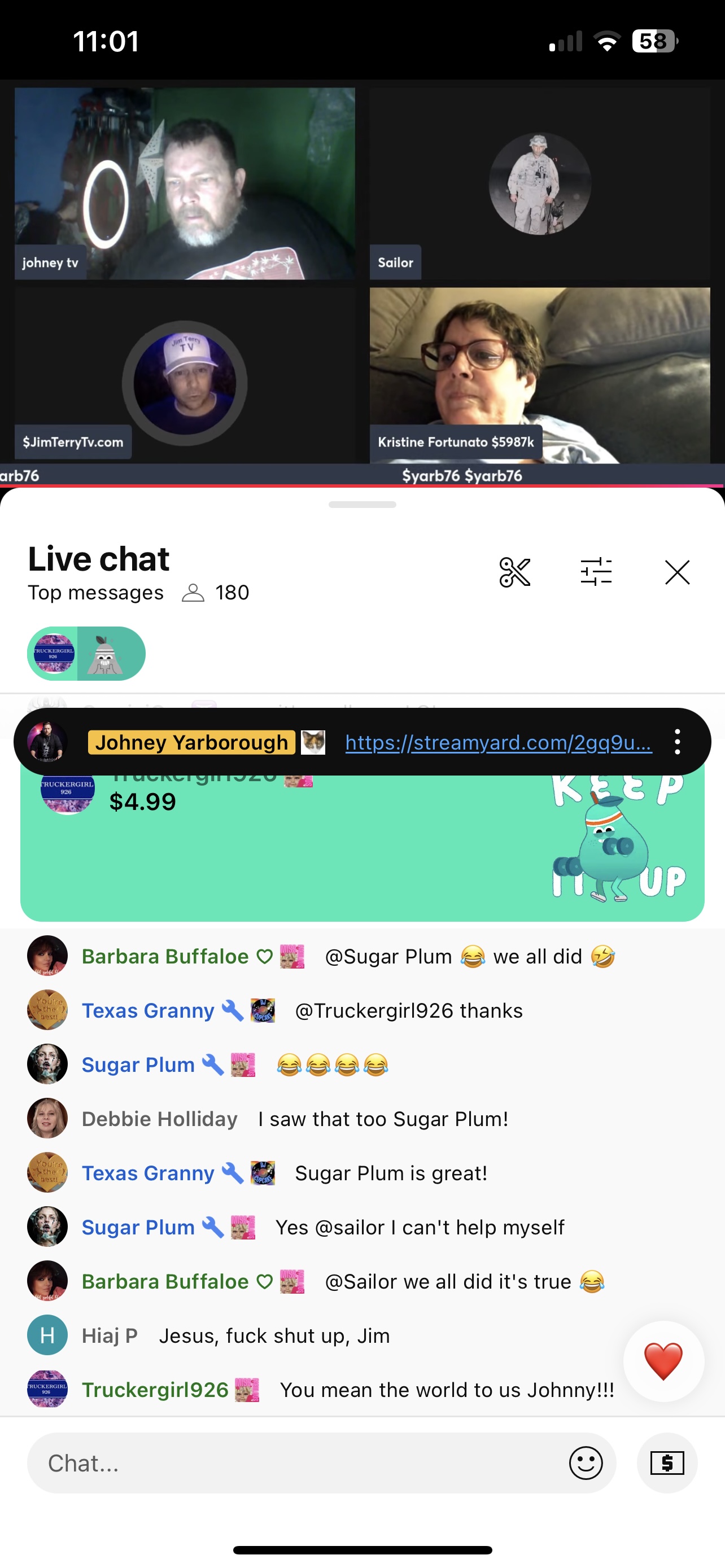Expand the Top messages selector

click(x=95, y=593)
